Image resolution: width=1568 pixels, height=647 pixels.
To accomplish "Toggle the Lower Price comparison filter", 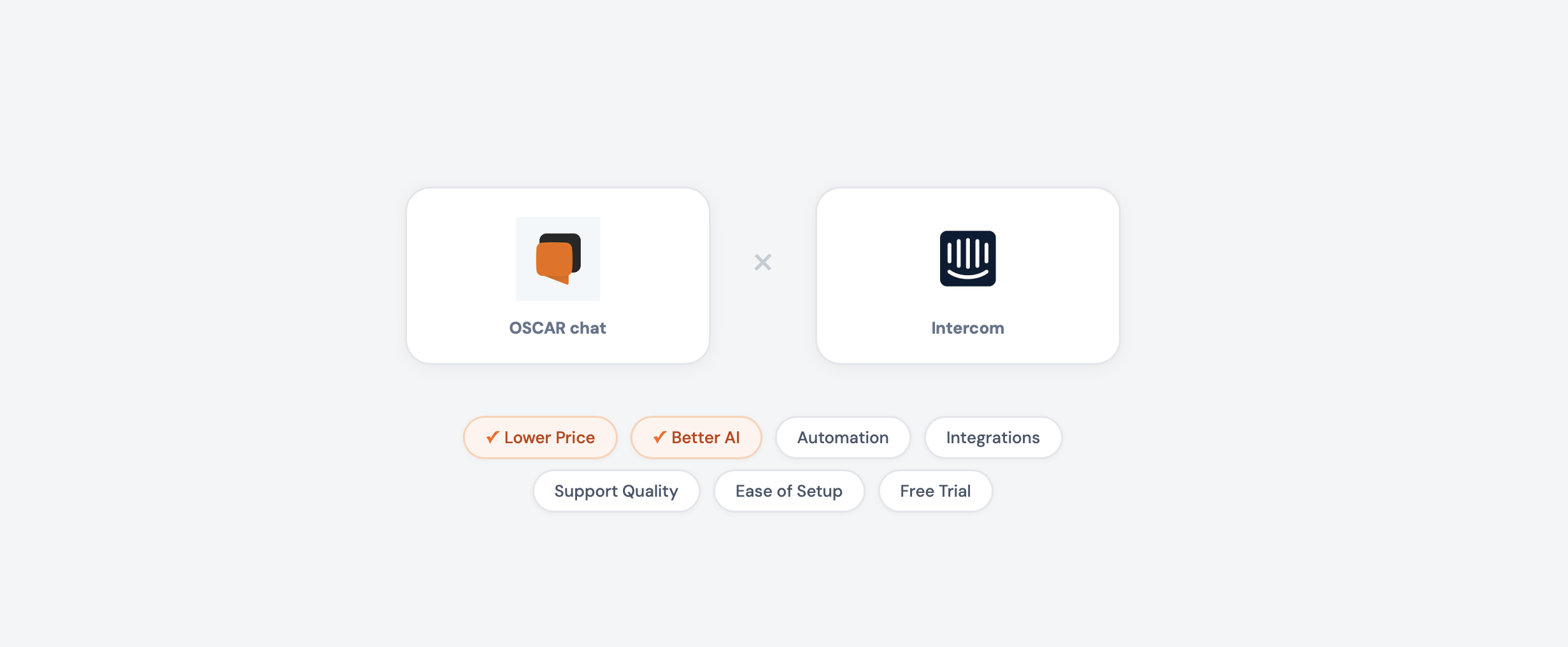I will [x=540, y=437].
